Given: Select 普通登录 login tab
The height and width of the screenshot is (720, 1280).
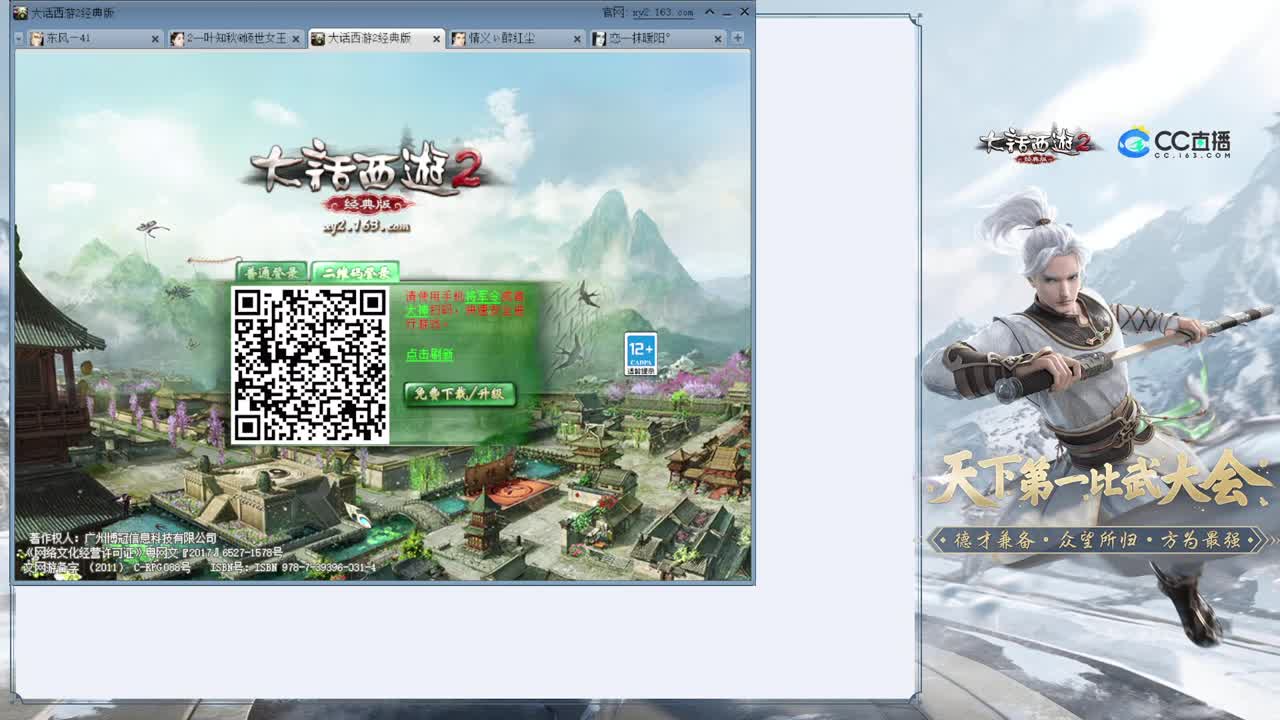Looking at the screenshot, I should 271,272.
